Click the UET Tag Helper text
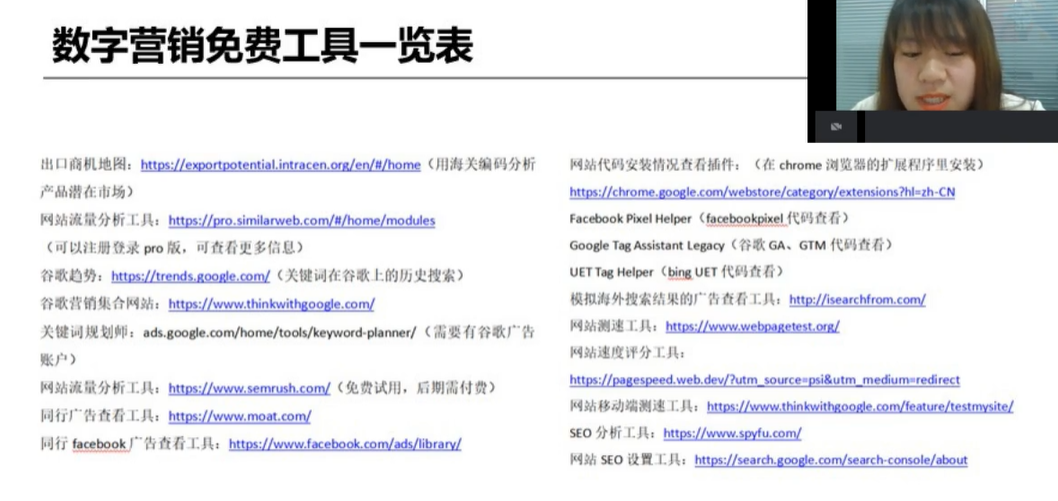The width and height of the screenshot is (1058, 501). pyautogui.click(x=612, y=272)
